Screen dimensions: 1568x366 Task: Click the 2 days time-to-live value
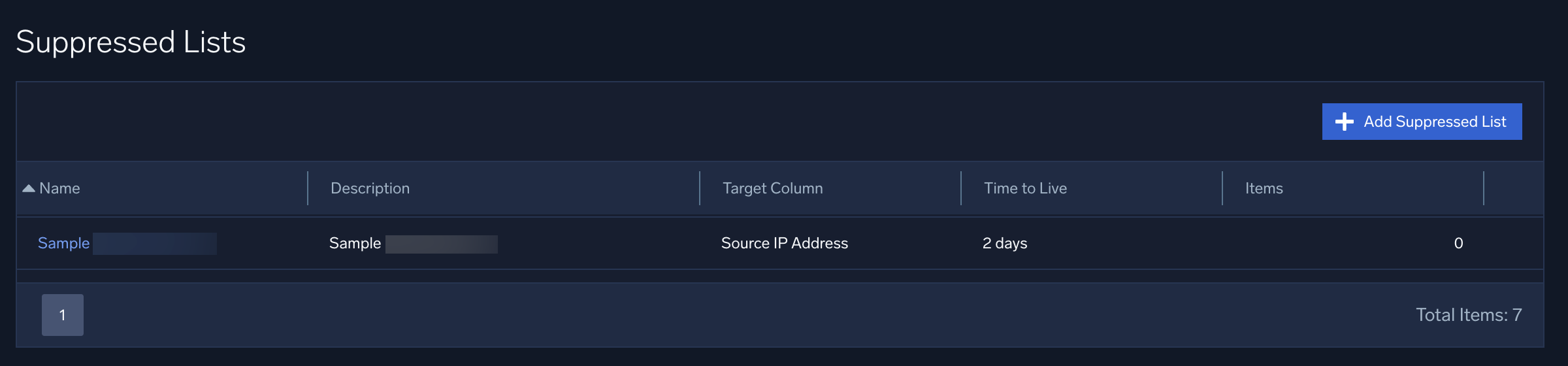click(x=1004, y=243)
